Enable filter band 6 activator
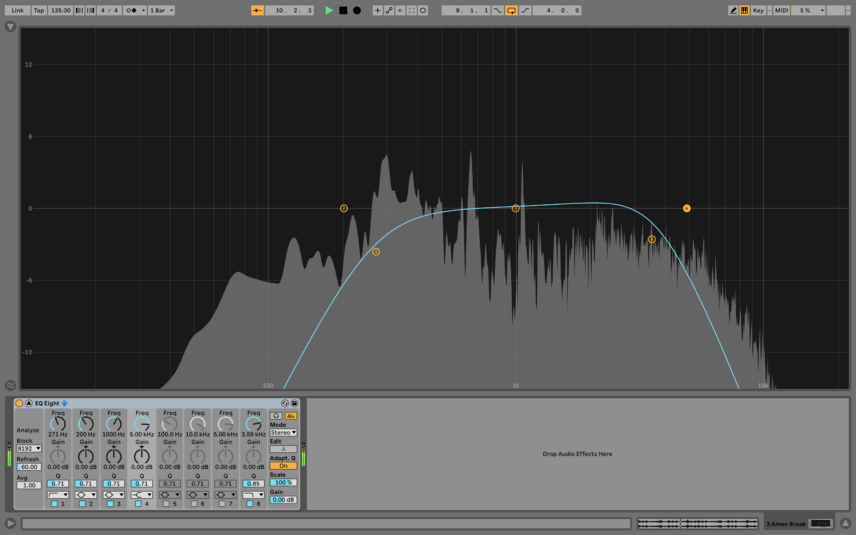This screenshot has width=856, height=535. coord(194,504)
